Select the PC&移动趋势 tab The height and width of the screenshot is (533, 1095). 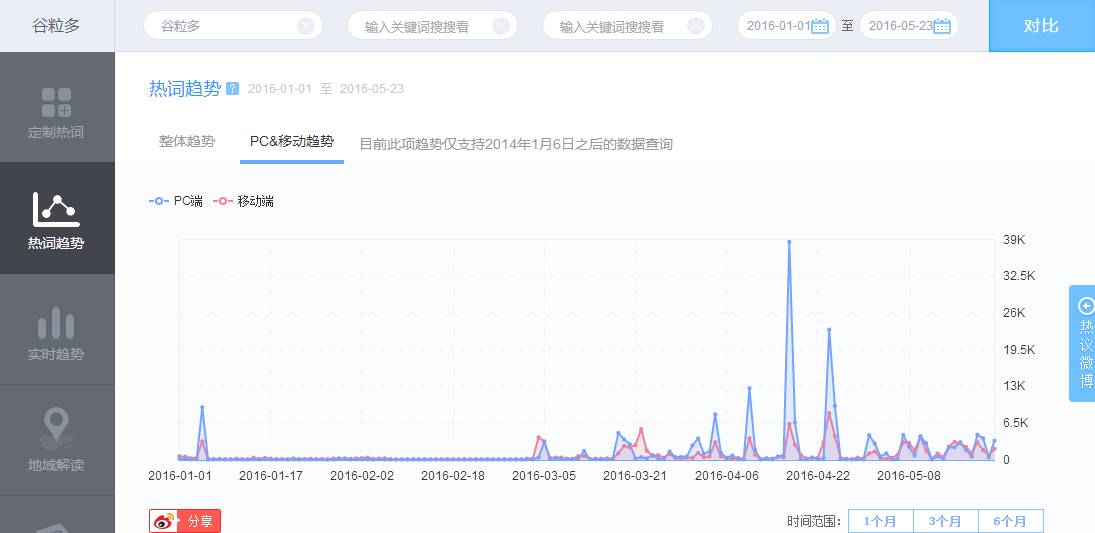[x=292, y=142]
